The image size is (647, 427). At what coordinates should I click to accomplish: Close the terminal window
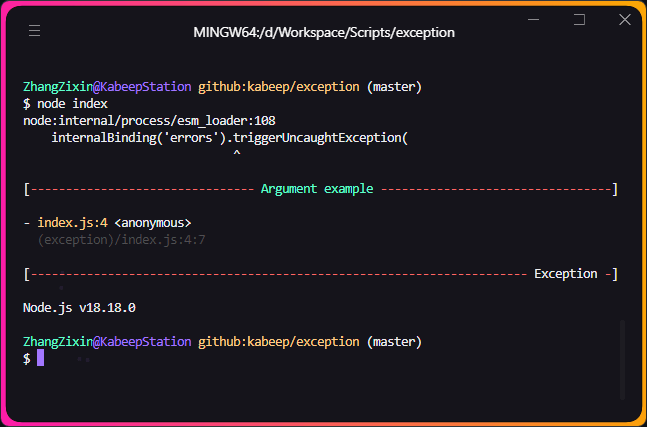coord(625,19)
